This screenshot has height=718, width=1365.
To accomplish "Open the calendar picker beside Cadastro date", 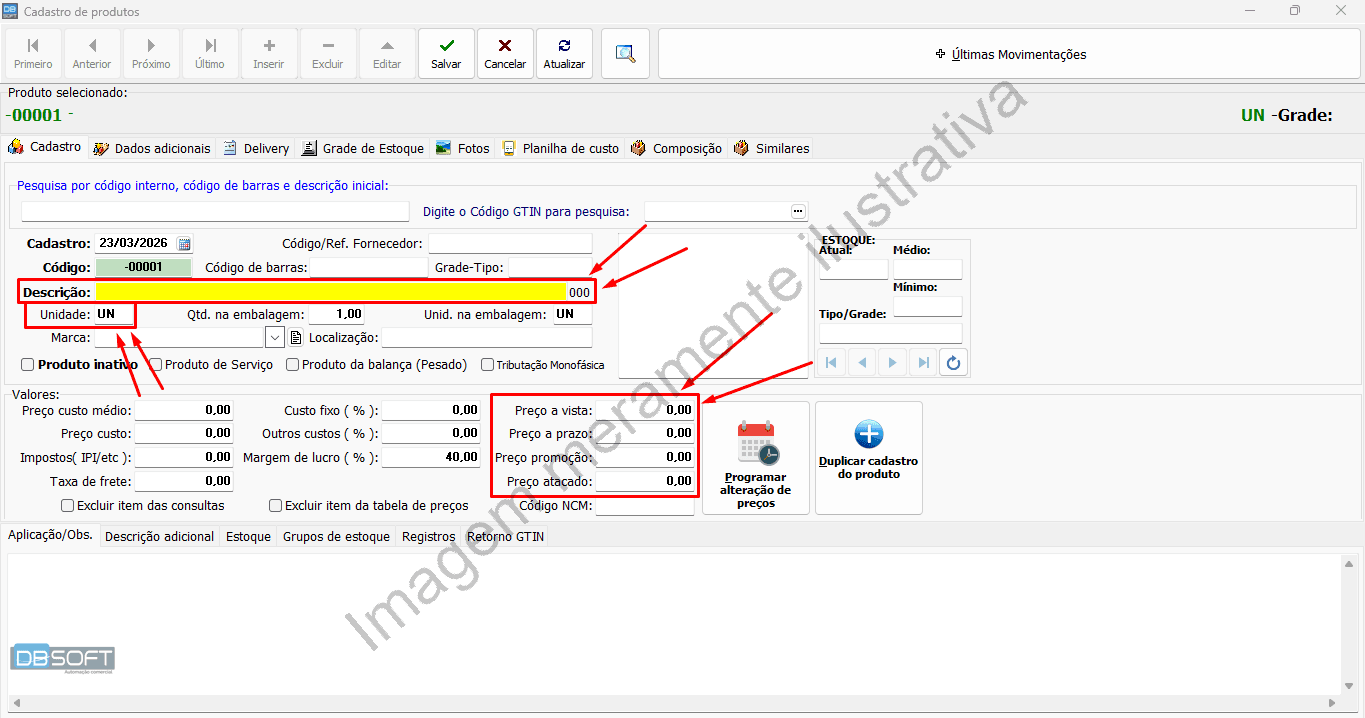I will (x=184, y=243).
